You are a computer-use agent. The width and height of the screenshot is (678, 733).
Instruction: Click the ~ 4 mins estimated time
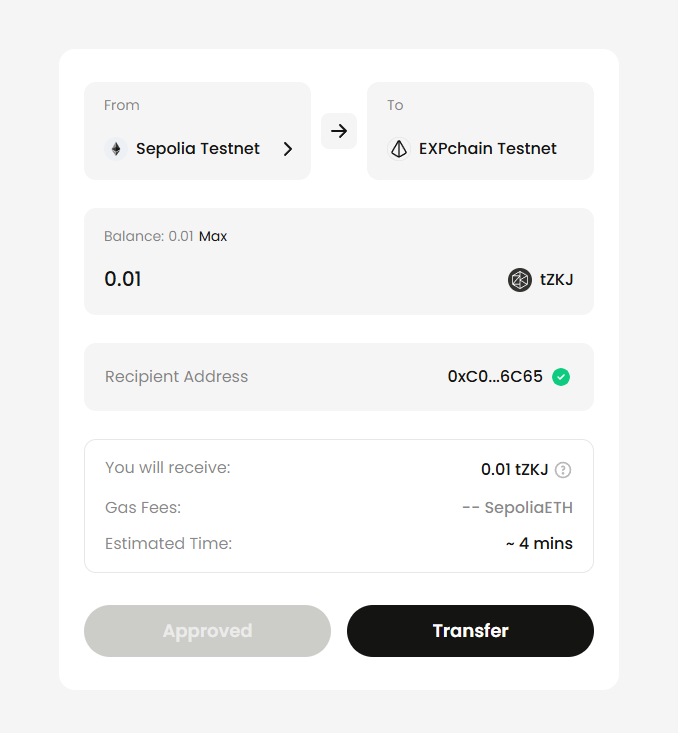coord(539,545)
